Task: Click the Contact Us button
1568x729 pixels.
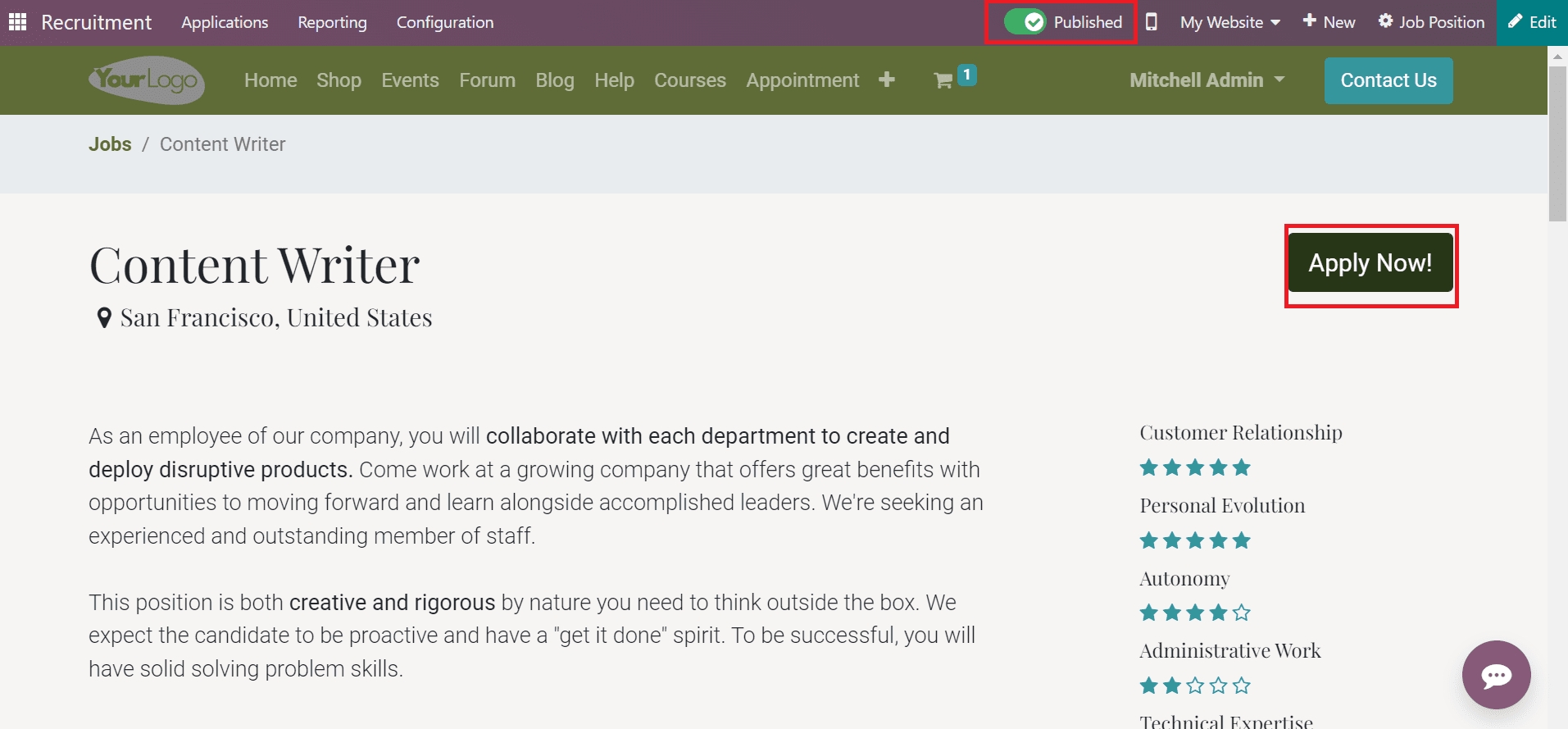Action: [x=1388, y=80]
